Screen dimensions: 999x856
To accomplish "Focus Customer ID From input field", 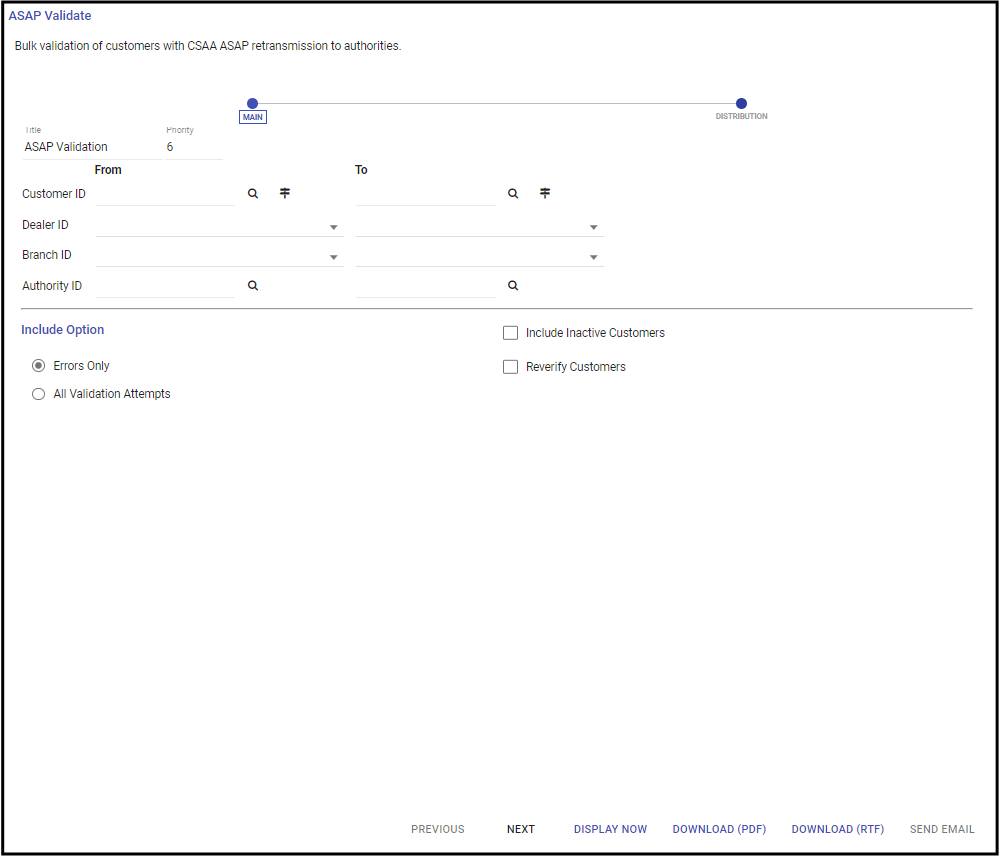I will (166, 194).
